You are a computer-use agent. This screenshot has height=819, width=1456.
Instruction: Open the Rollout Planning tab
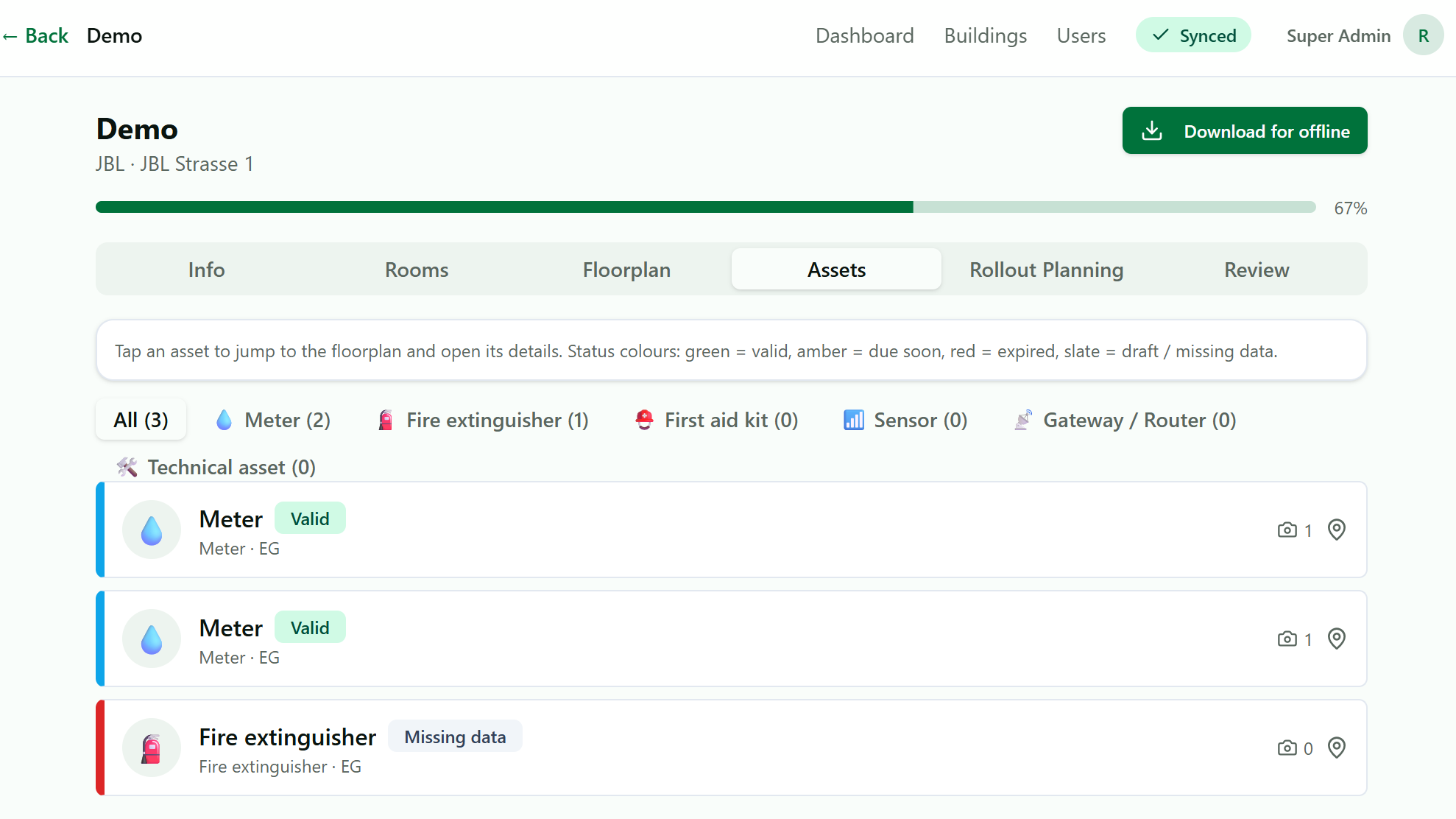click(1046, 270)
